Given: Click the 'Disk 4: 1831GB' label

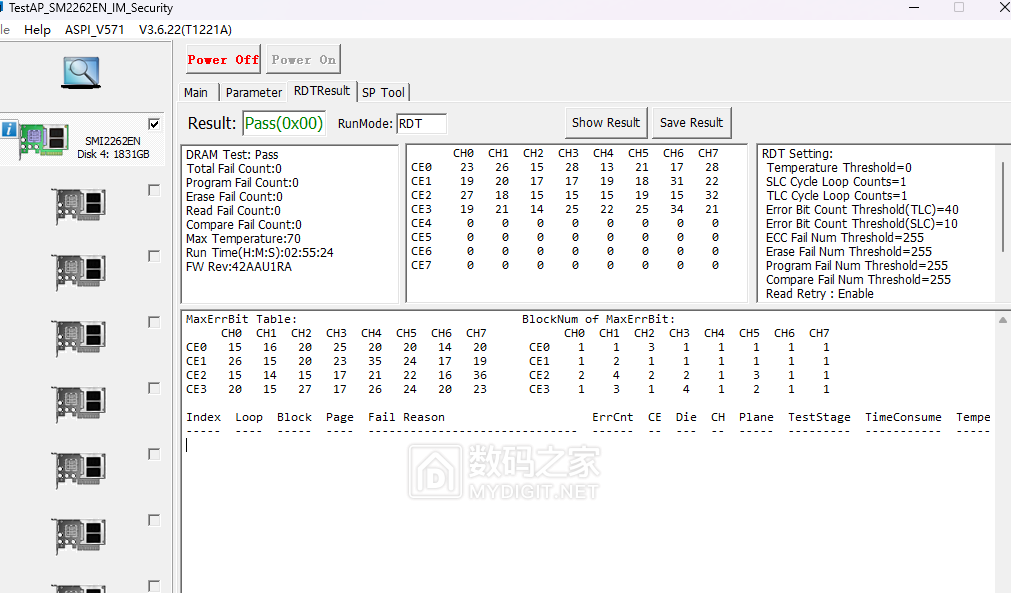Looking at the screenshot, I should click(113, 155).
